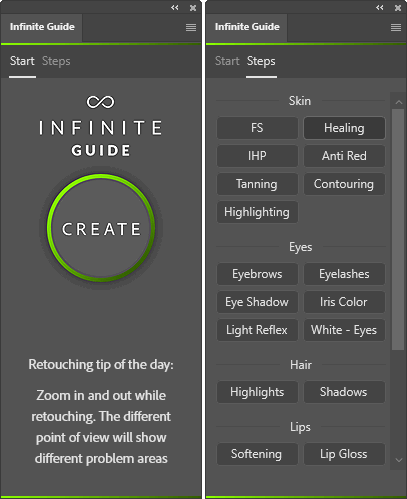Click the INFINITE logo text
This screenshot has width=407, height=499.
pyautogui.click(x=101, y=128)
